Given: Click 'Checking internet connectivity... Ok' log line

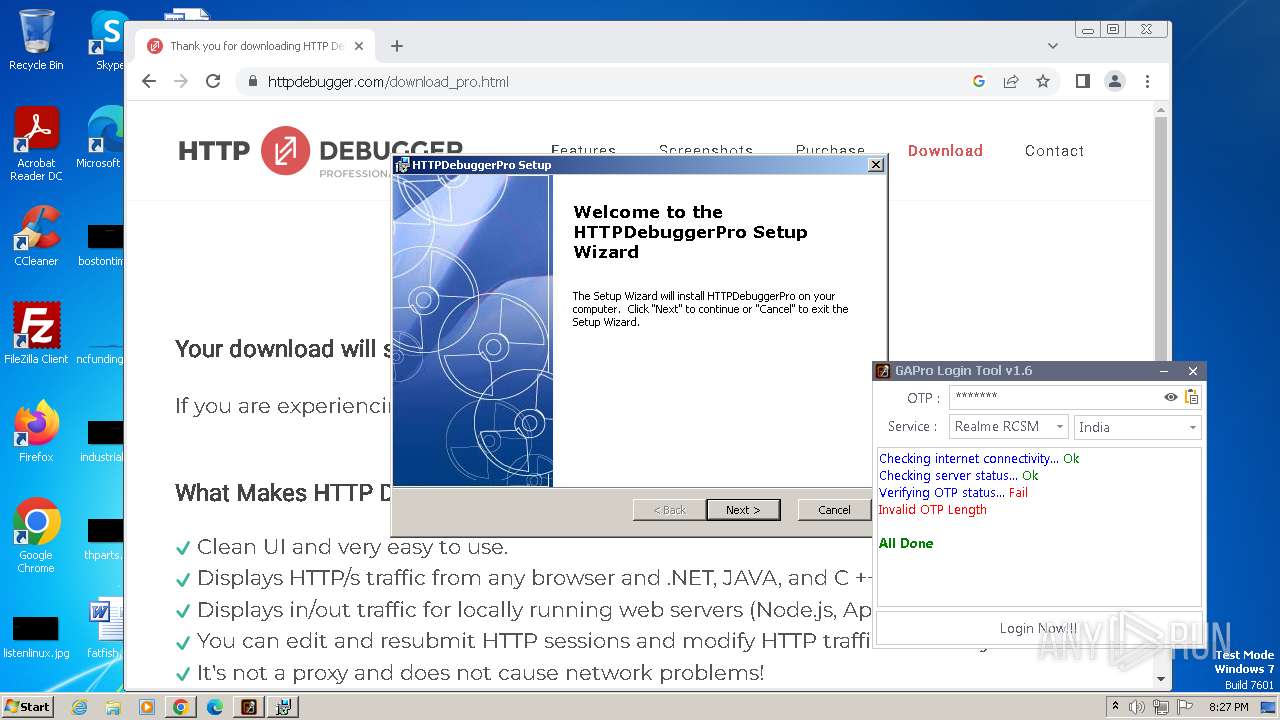Looking at the screenshot, I should pos(979,459).
